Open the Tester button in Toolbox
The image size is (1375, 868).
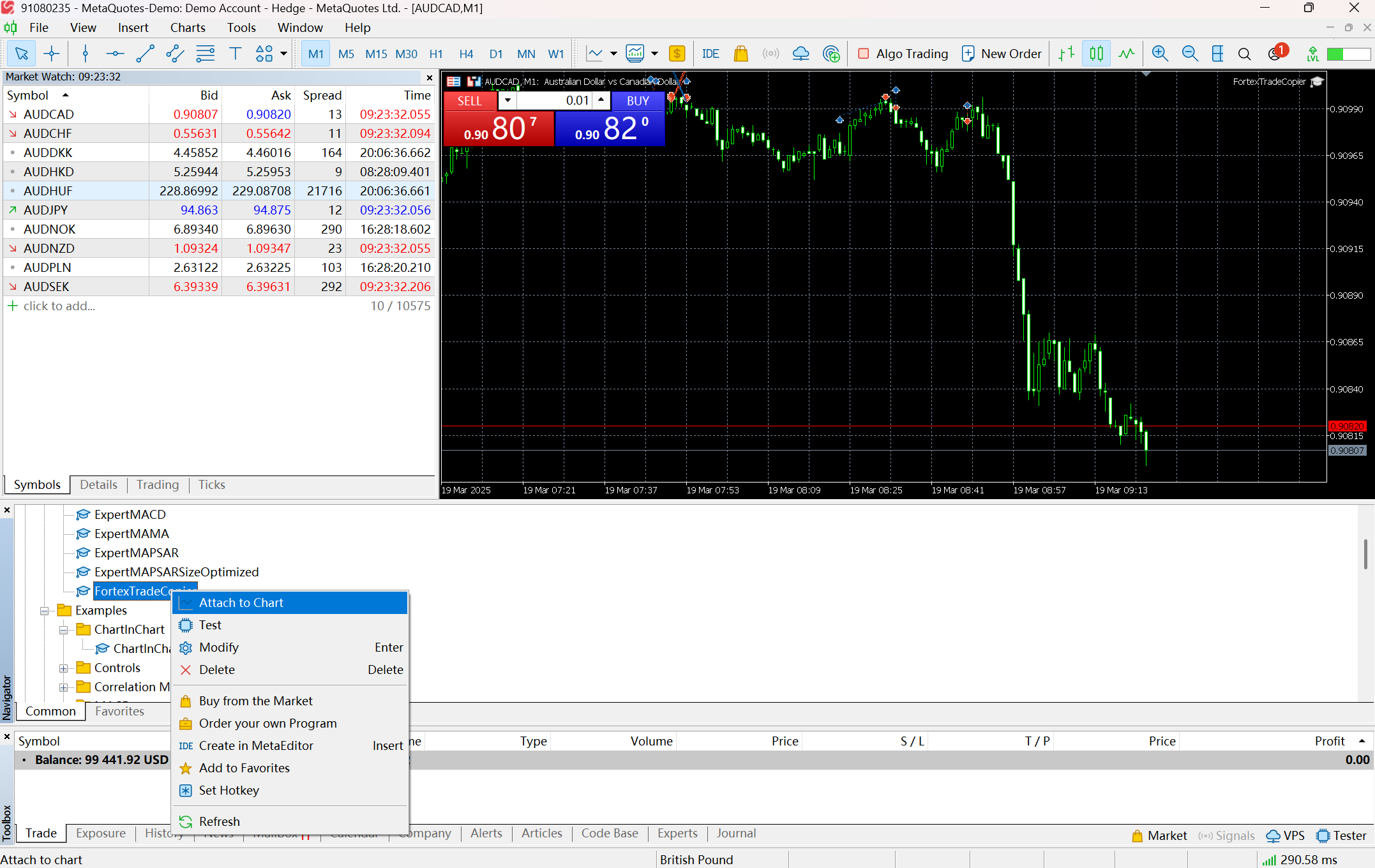1342,836
